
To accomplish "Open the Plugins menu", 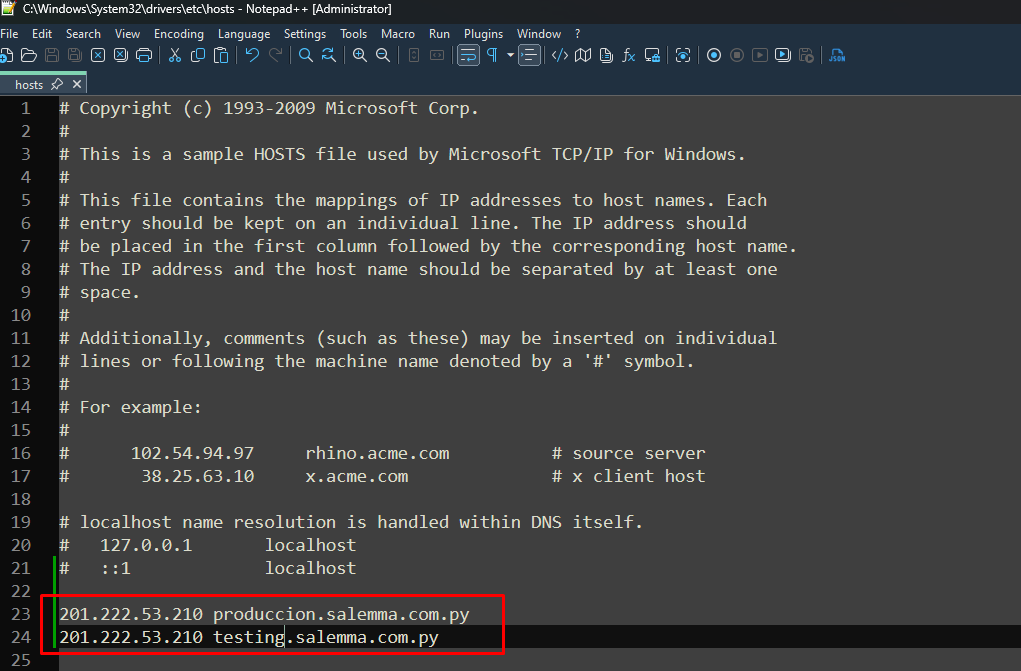I will coord(483,33).
